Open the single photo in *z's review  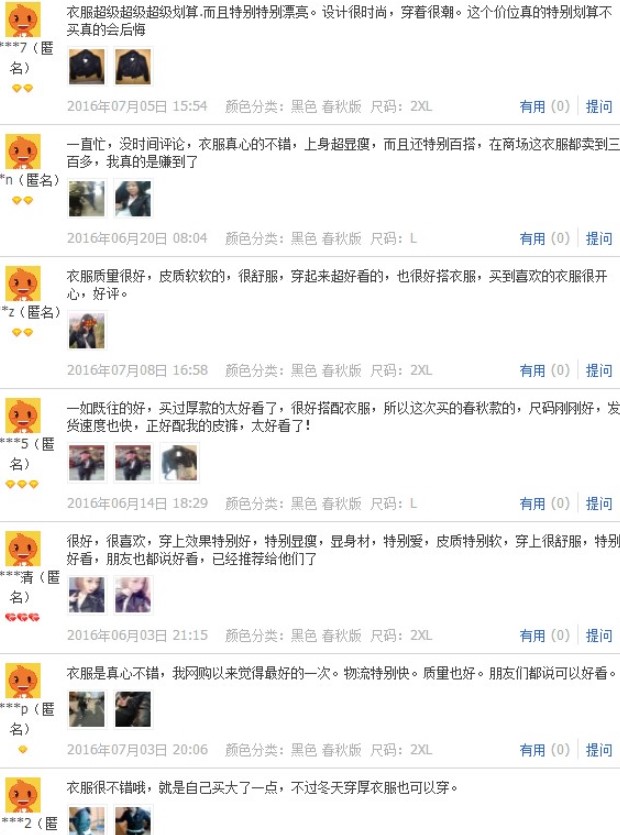[x=87, y=331]
